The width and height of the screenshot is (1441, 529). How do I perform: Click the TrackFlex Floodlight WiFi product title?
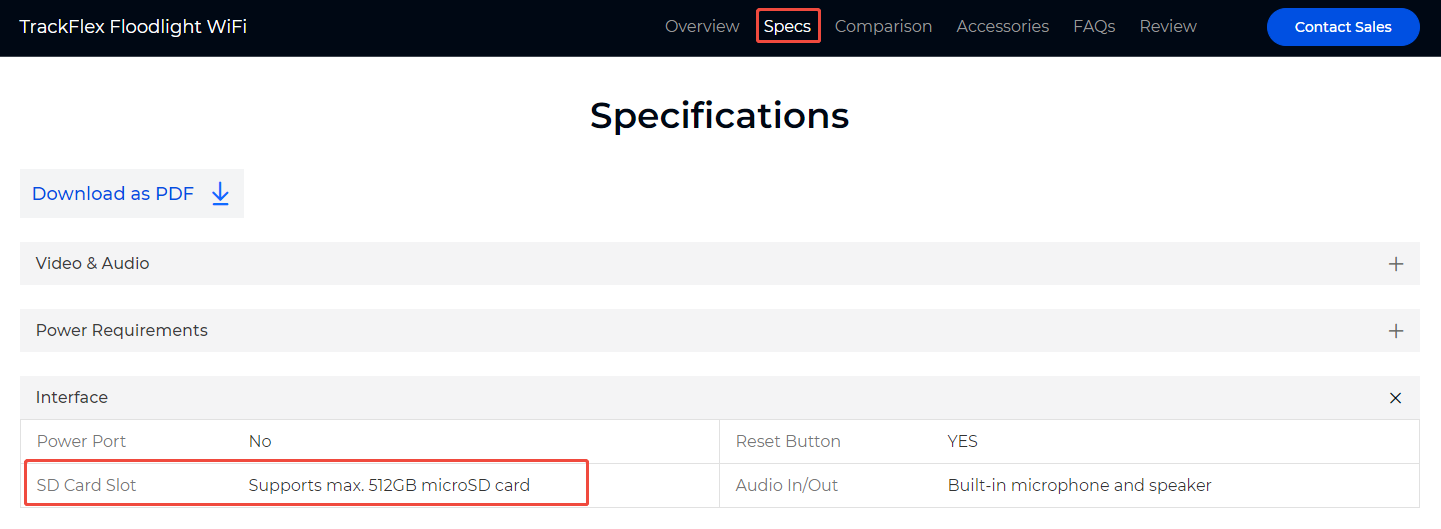[x=133, y=27]
